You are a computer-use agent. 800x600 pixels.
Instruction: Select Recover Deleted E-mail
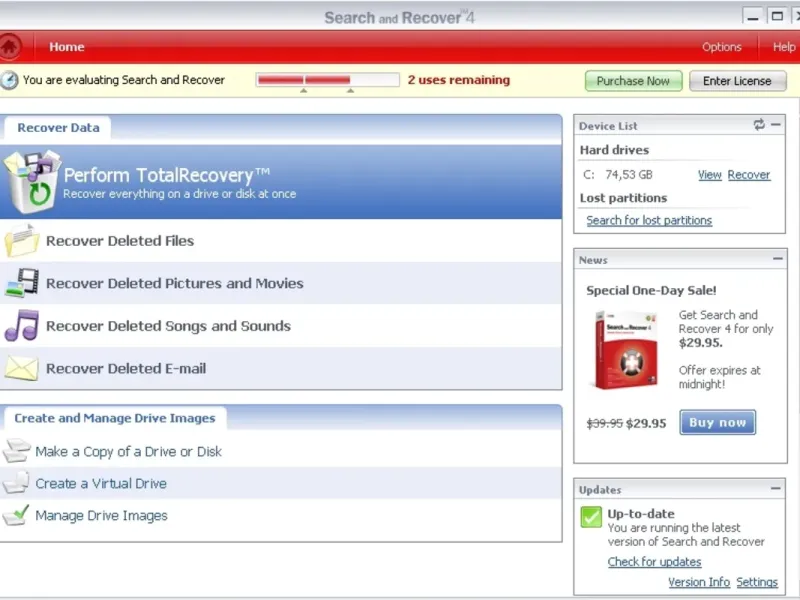point(281,368)
